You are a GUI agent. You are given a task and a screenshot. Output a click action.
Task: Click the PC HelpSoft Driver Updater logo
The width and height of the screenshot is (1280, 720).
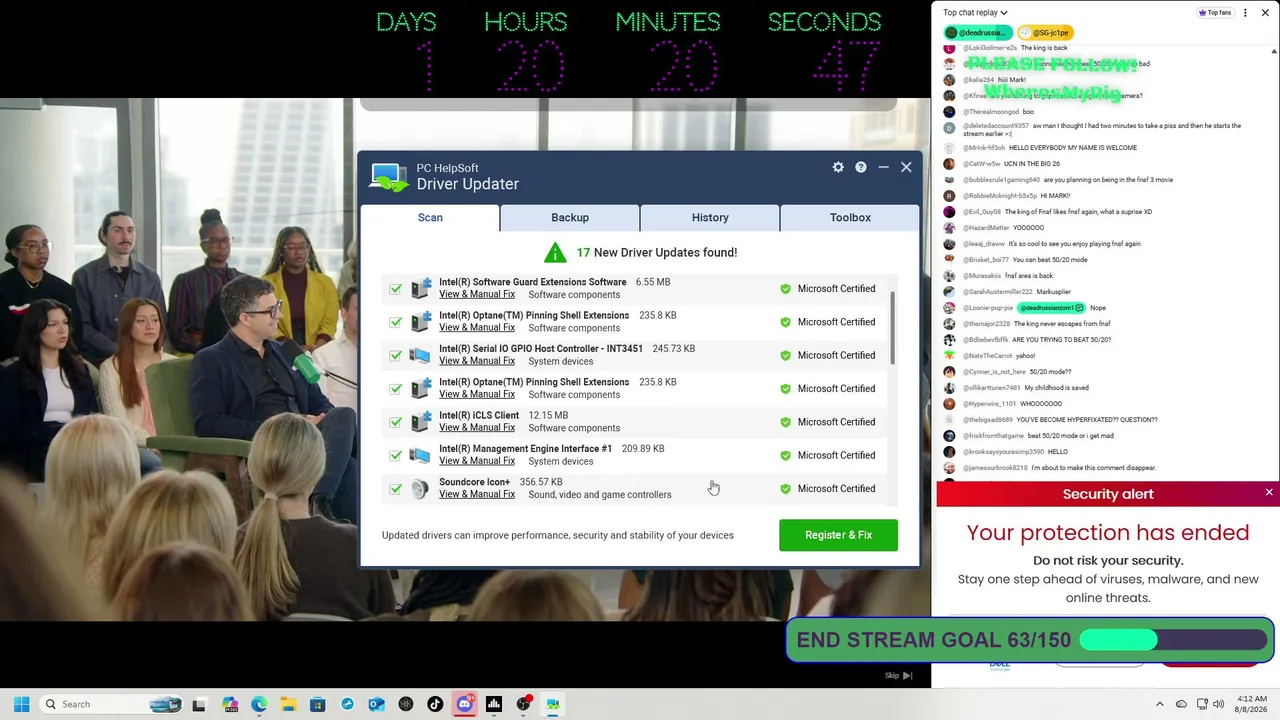(x=388, y=177)
